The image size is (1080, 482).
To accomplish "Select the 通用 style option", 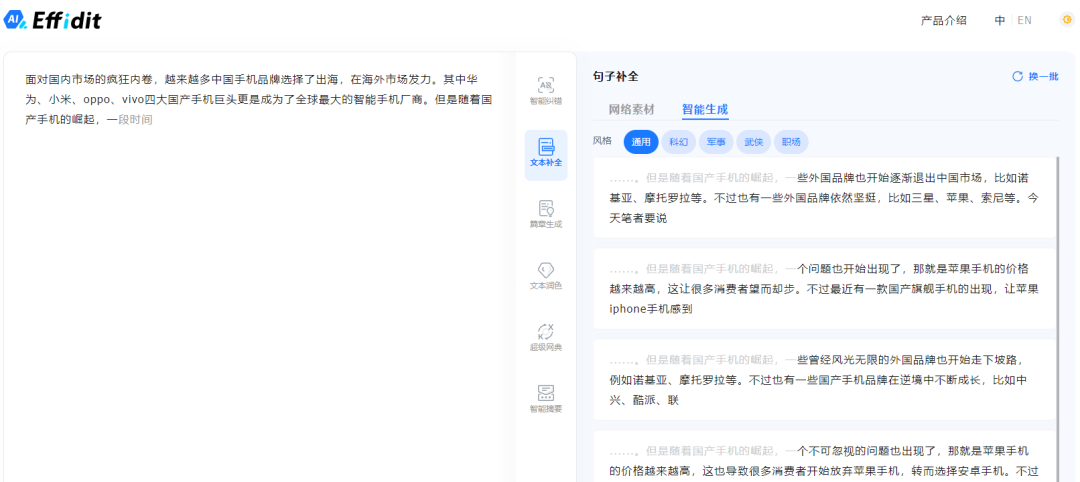I will (x=641, y=142).
